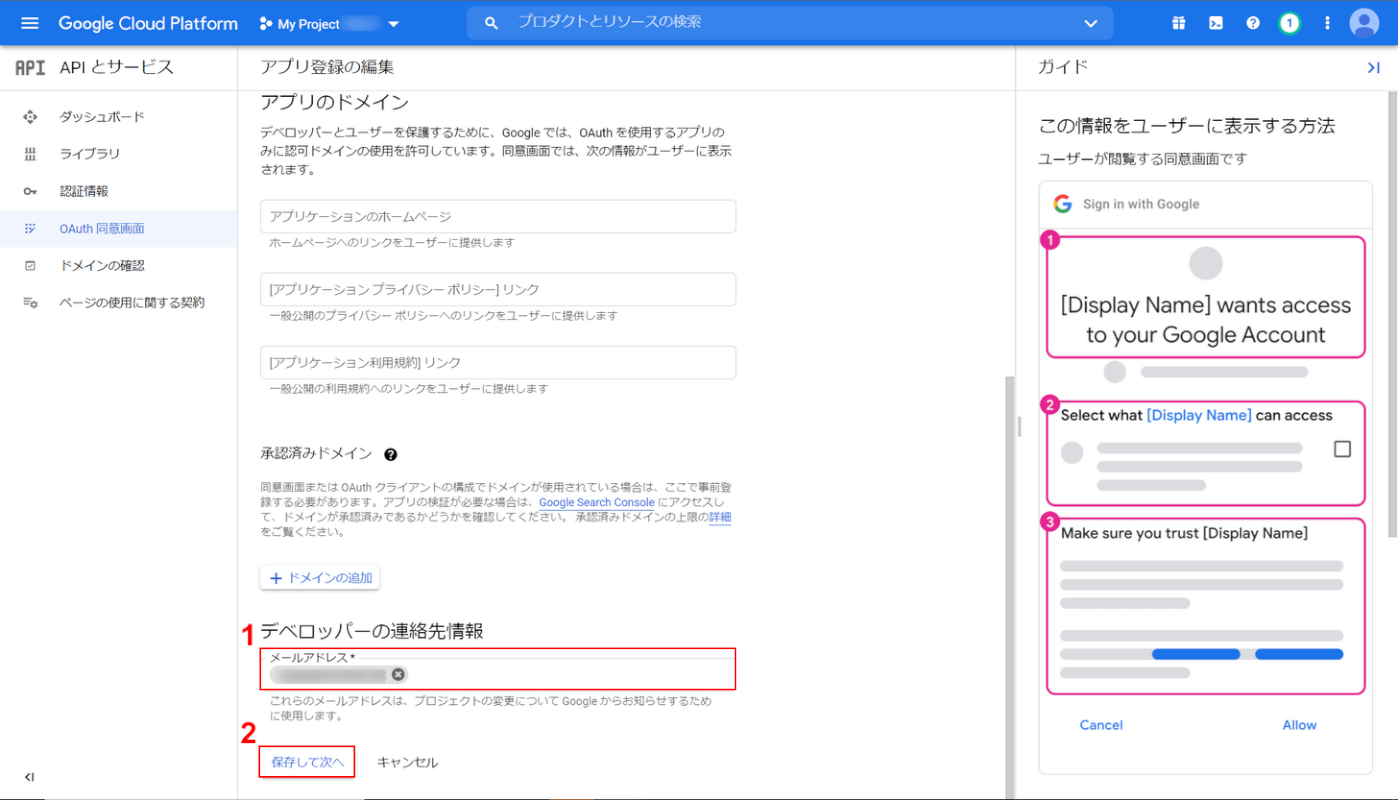Click the デベロッパーの連絡先情報 heading

click(x=372, y=631)
